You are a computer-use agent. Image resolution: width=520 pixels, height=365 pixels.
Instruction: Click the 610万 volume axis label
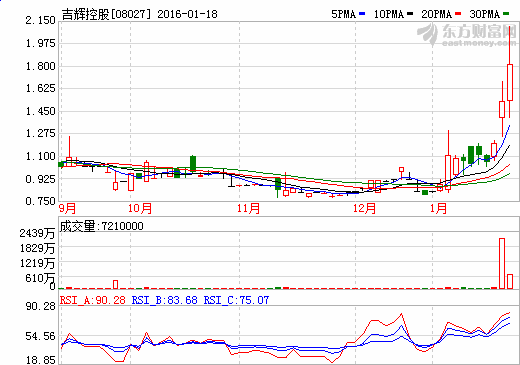pyautogui.click(x=40, y=278)
